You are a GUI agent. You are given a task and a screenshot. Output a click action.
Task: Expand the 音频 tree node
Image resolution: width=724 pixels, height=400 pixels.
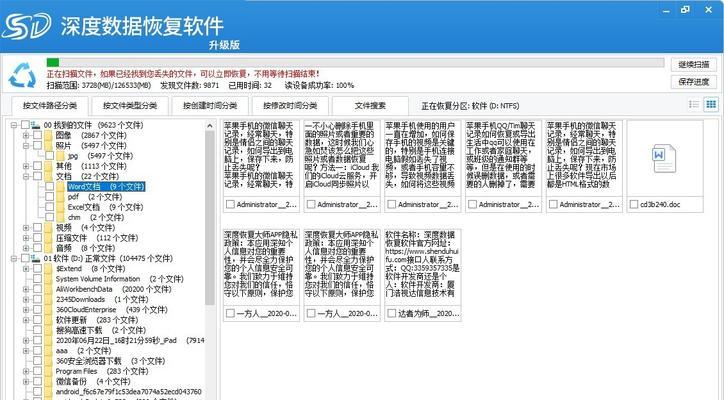[x=26, y=248]
